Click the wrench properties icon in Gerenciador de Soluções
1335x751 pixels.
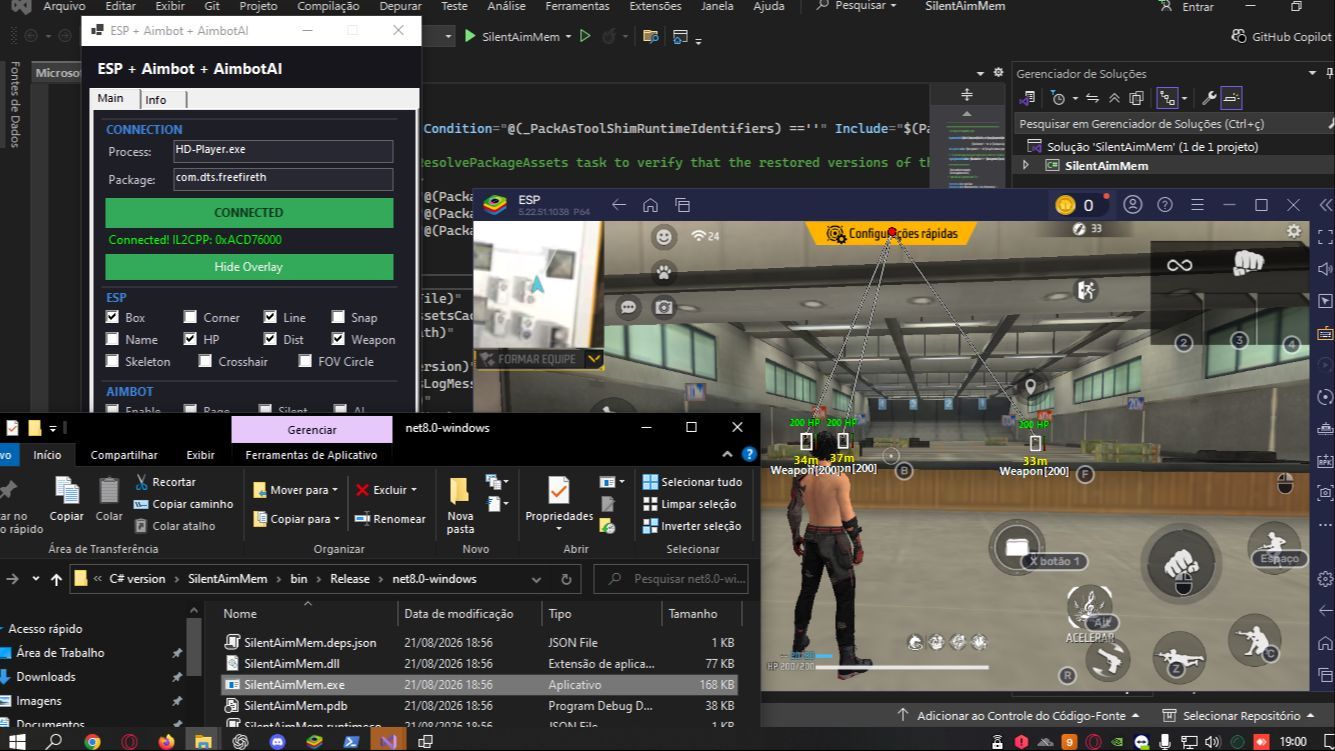pos(1209,98)
